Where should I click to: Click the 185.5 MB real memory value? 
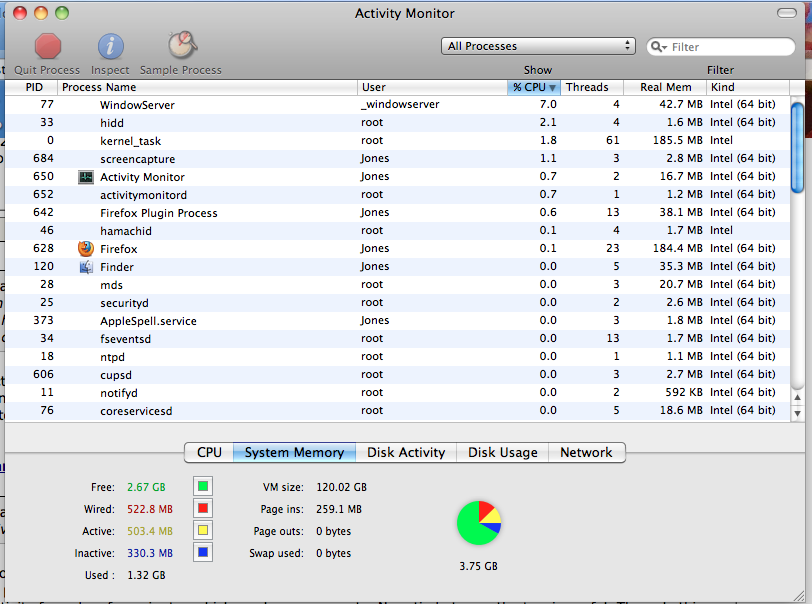677,140
